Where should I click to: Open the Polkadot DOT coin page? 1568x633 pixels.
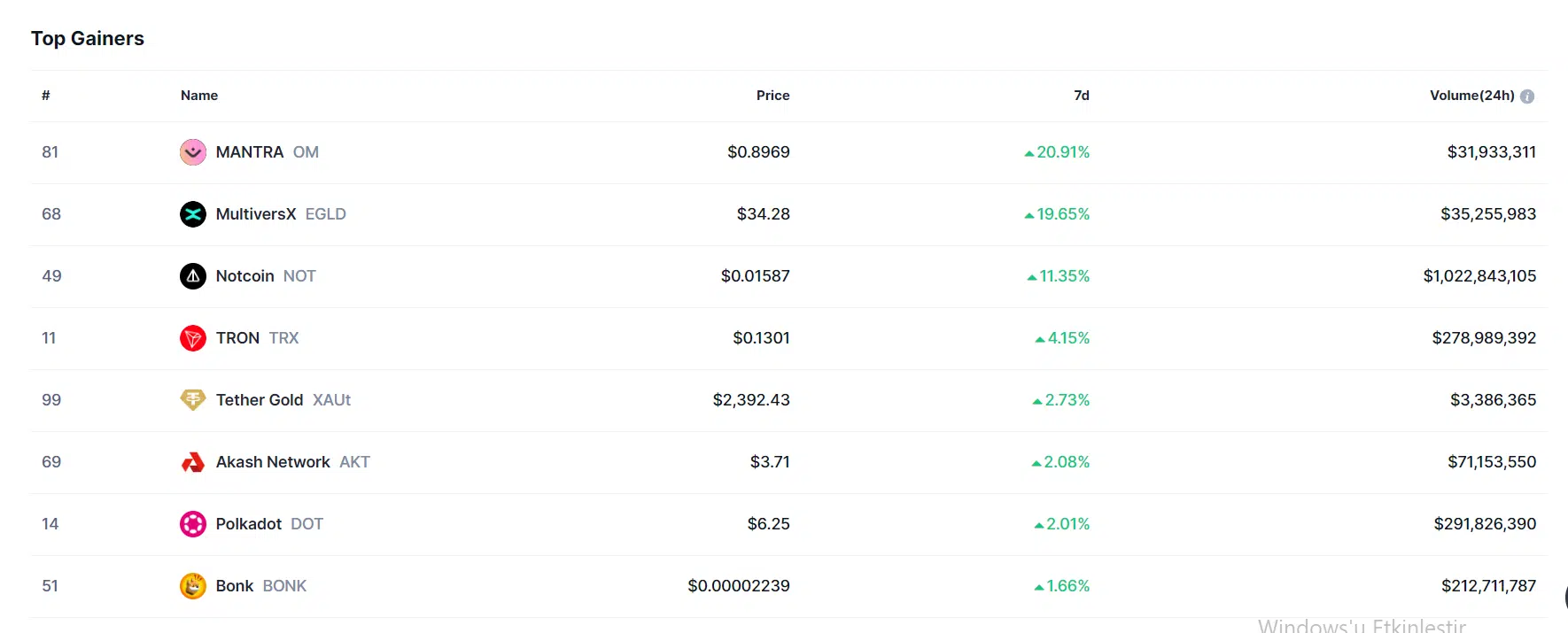click(x=249, y=524)
